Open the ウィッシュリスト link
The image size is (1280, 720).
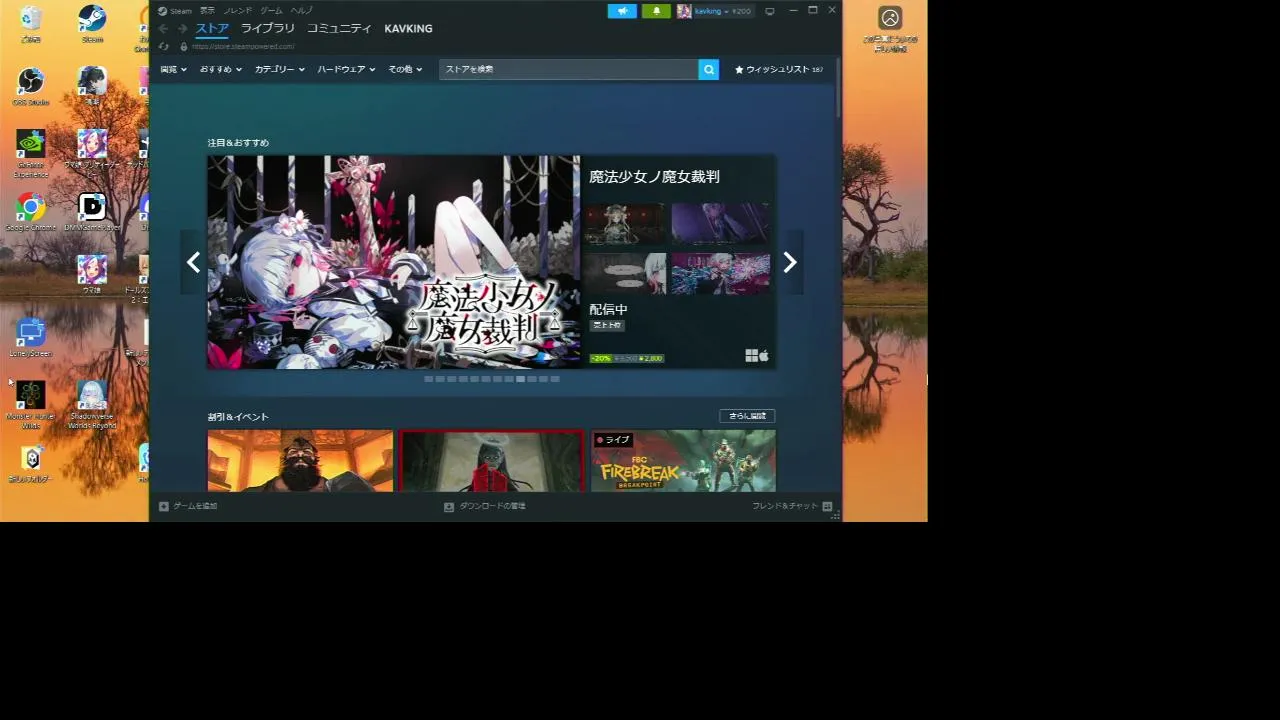tap(779, 70)
